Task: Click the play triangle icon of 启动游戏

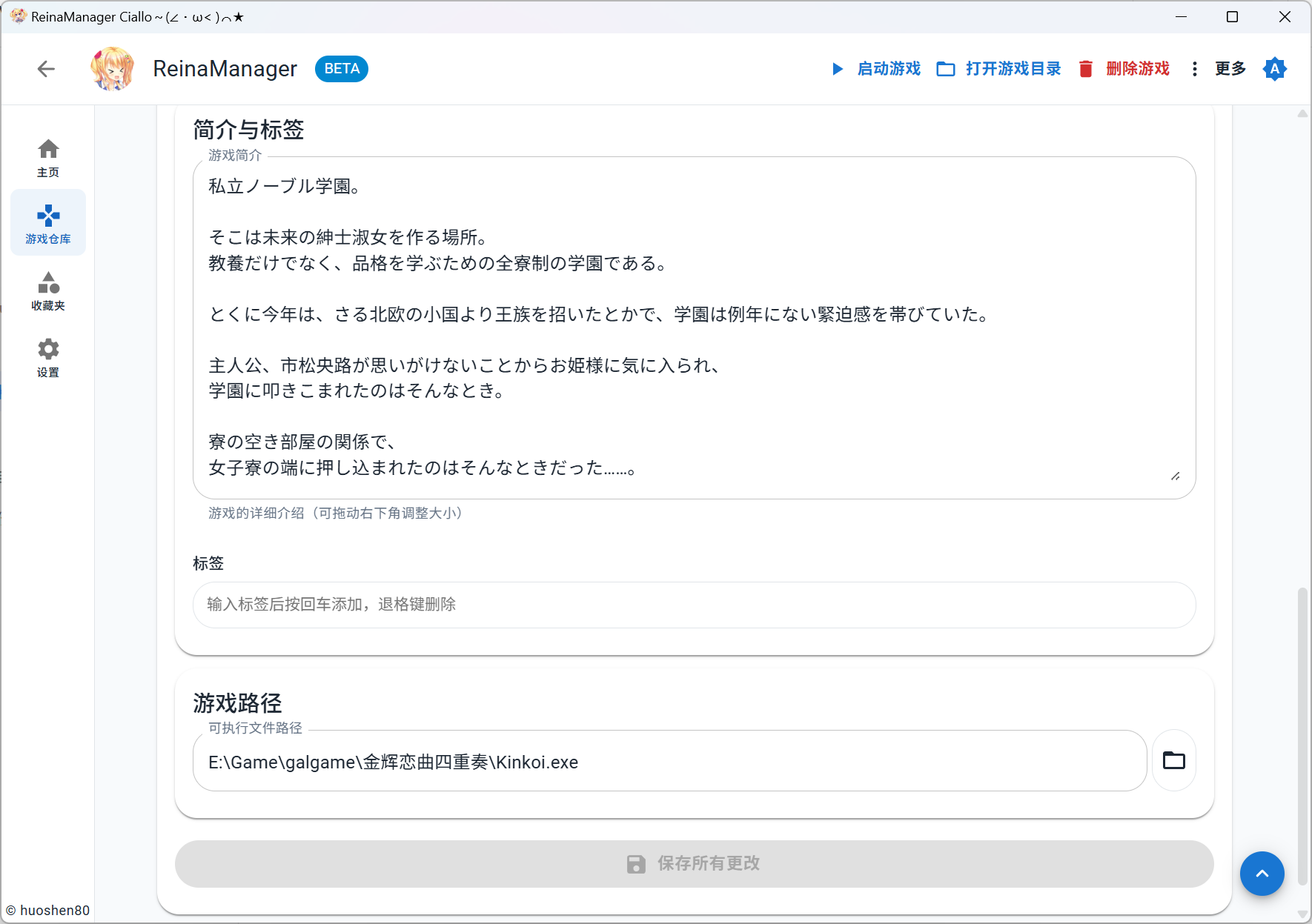Action: click(x=838, y=69)
